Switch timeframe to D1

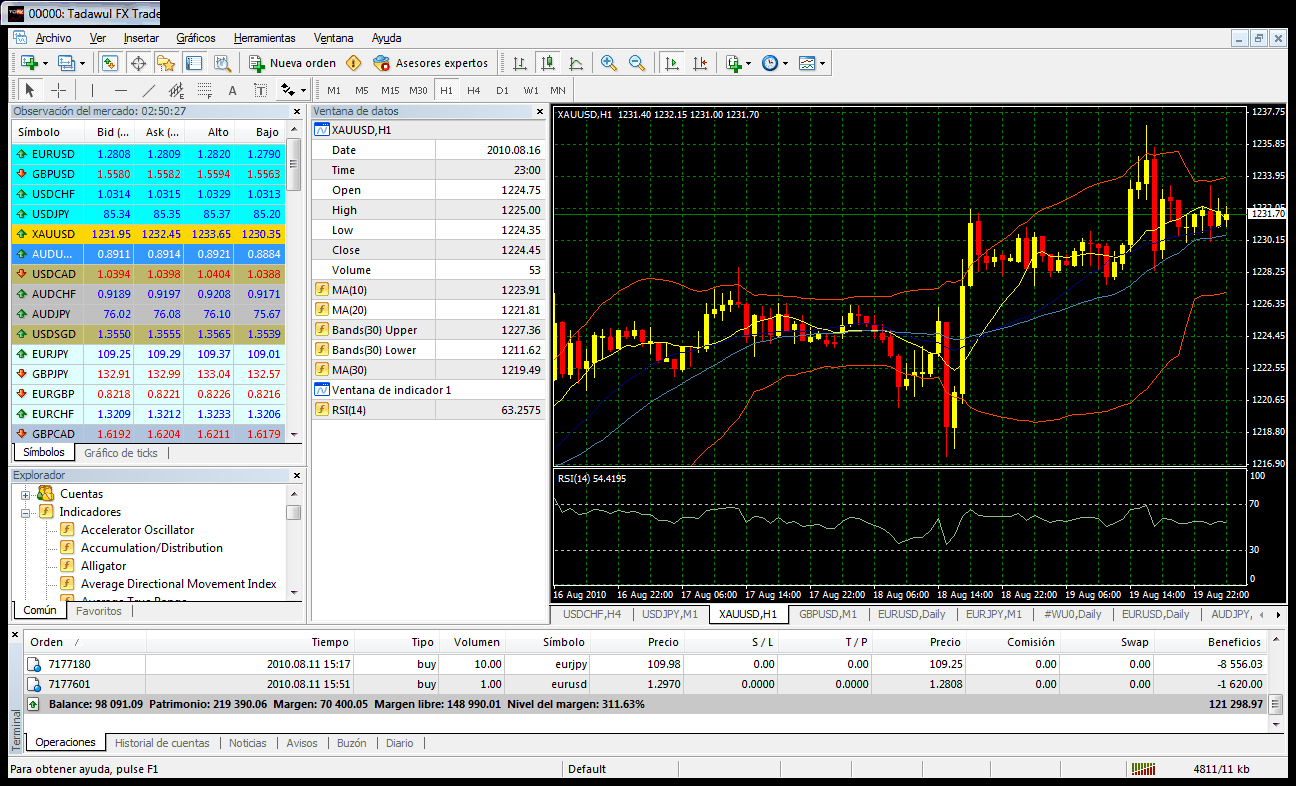502,90
